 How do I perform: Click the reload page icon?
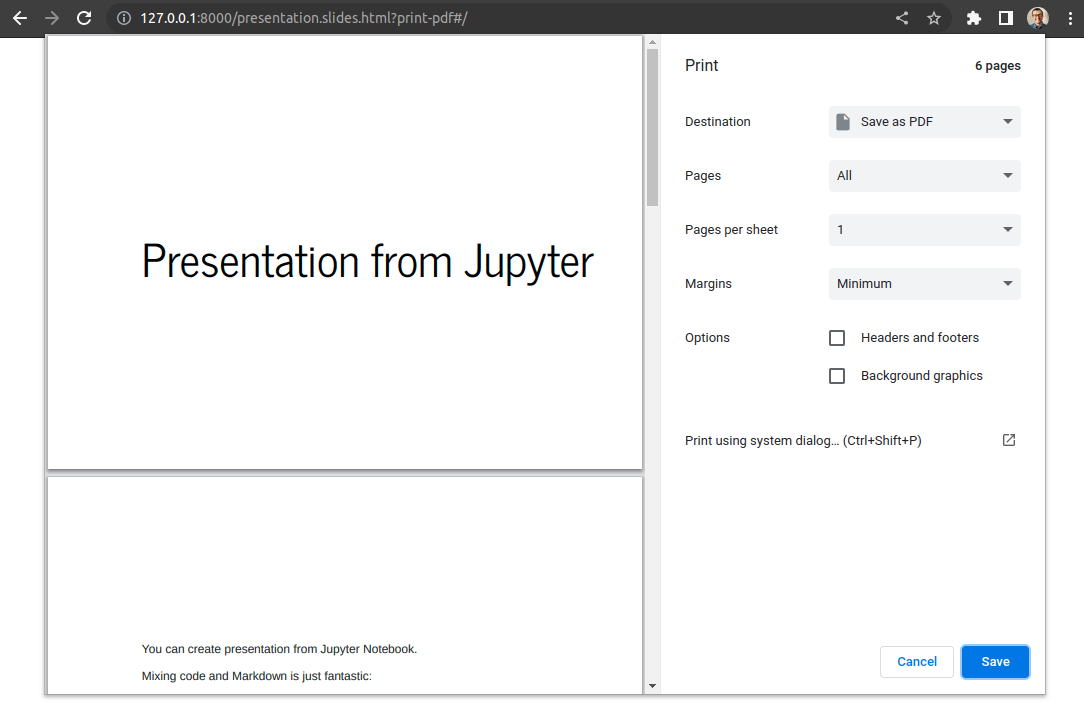click(x=84, y=17)
